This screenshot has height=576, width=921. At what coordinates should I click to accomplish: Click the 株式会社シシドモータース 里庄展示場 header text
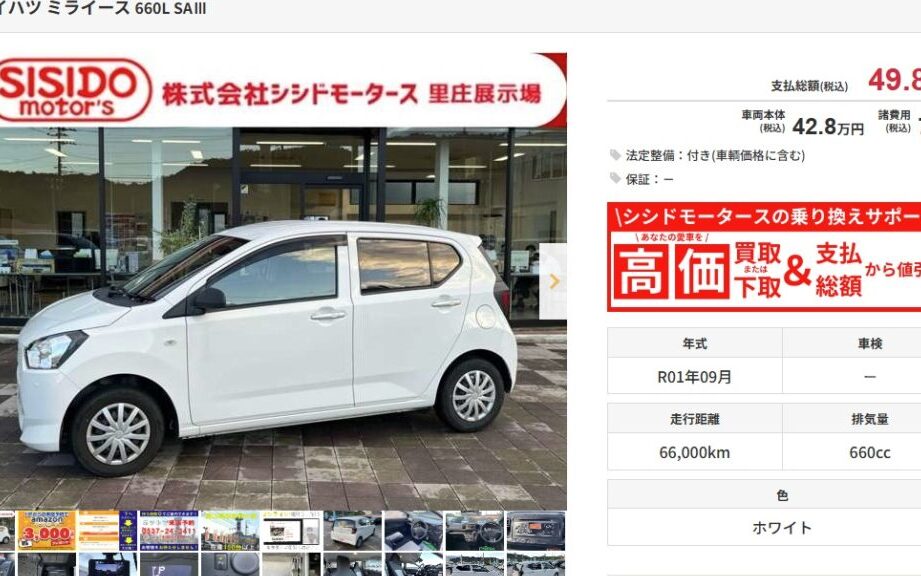click(350, 94)
